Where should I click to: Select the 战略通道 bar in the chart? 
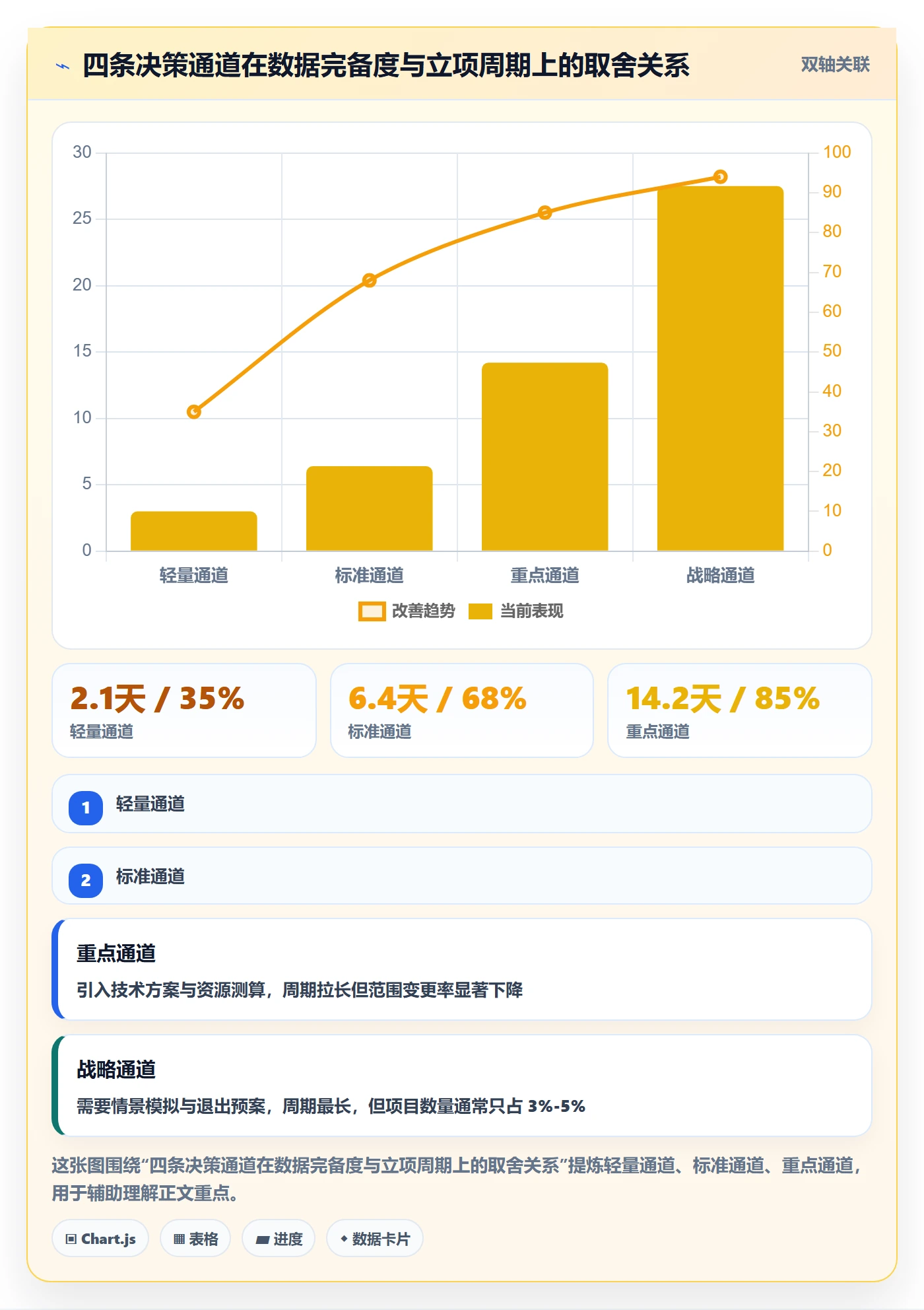[721, 368]
